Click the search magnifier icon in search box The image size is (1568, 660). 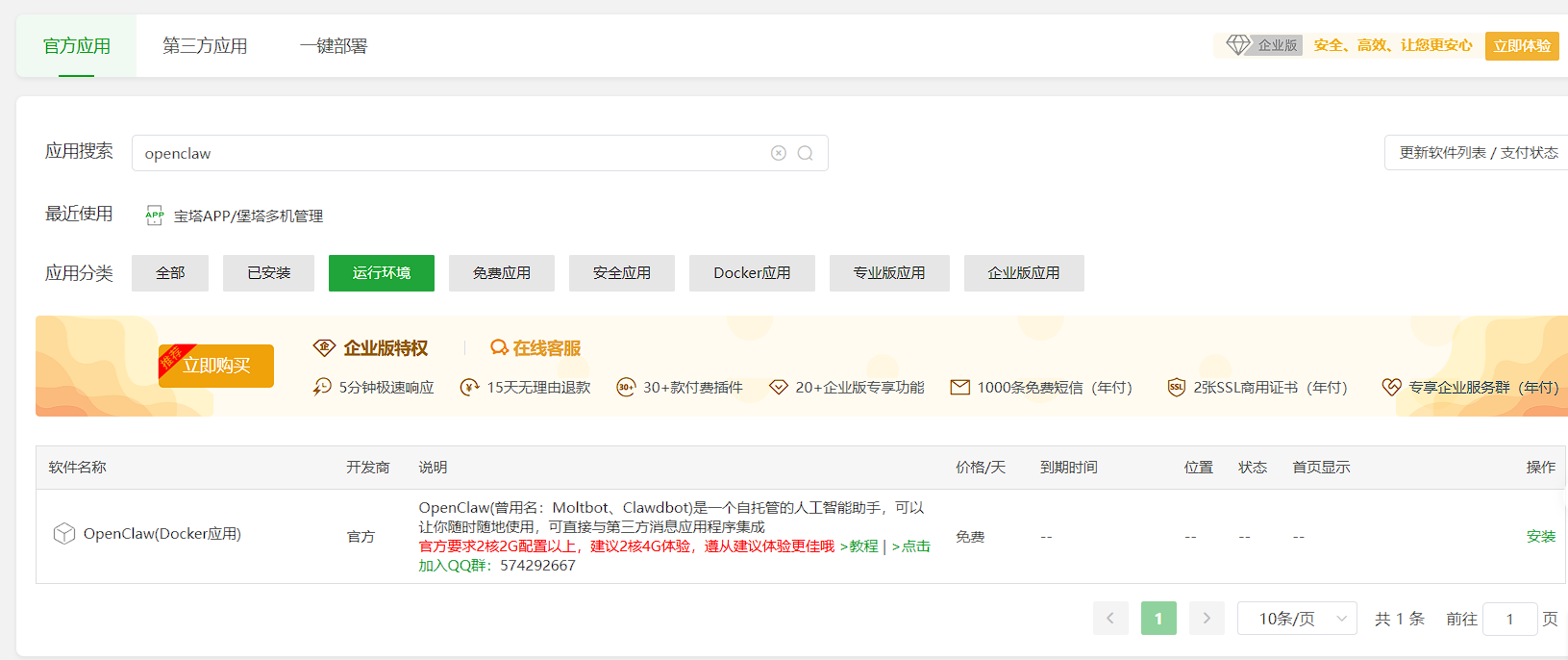point(806,153)
